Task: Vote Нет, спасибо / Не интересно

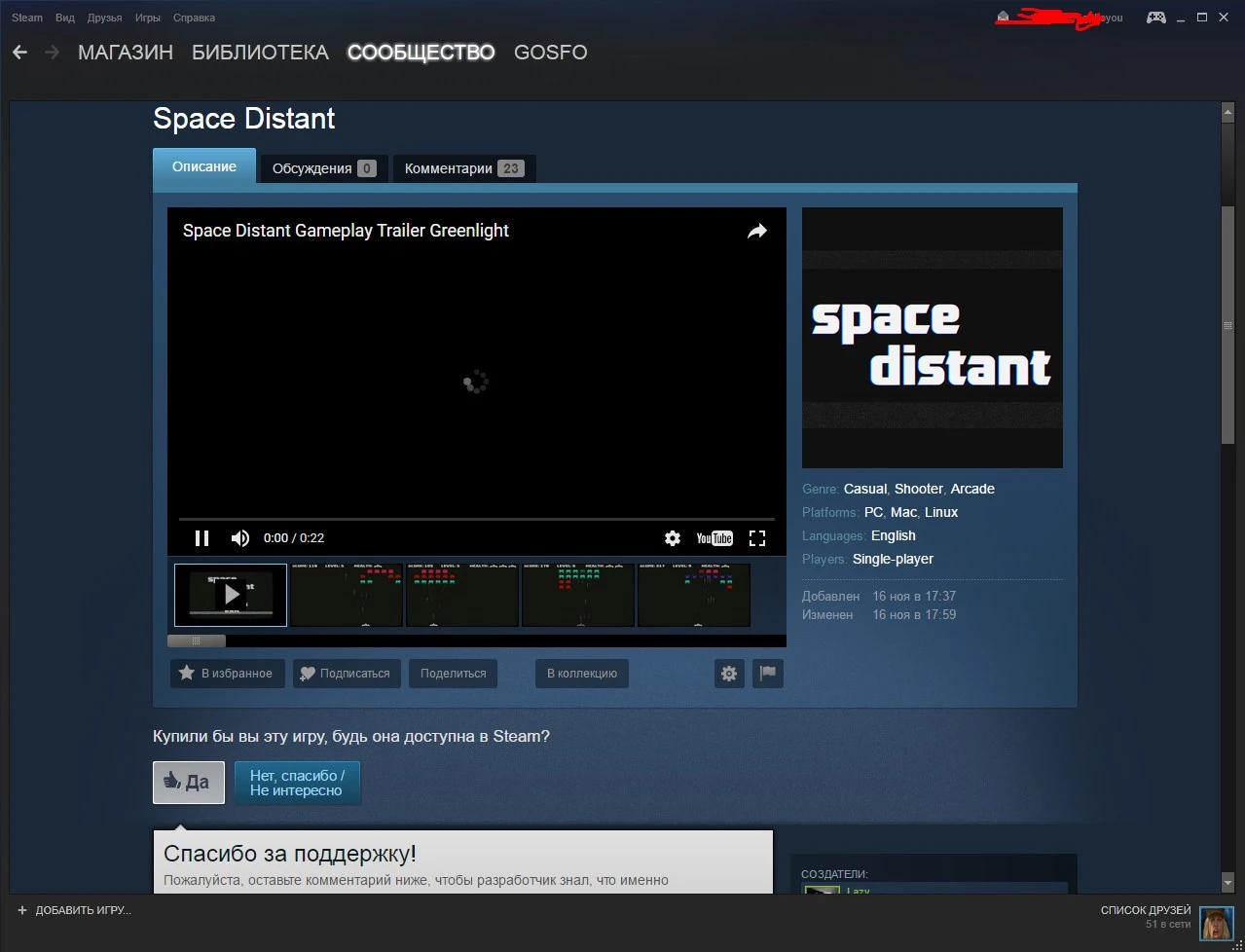Action: click(297, 783)
